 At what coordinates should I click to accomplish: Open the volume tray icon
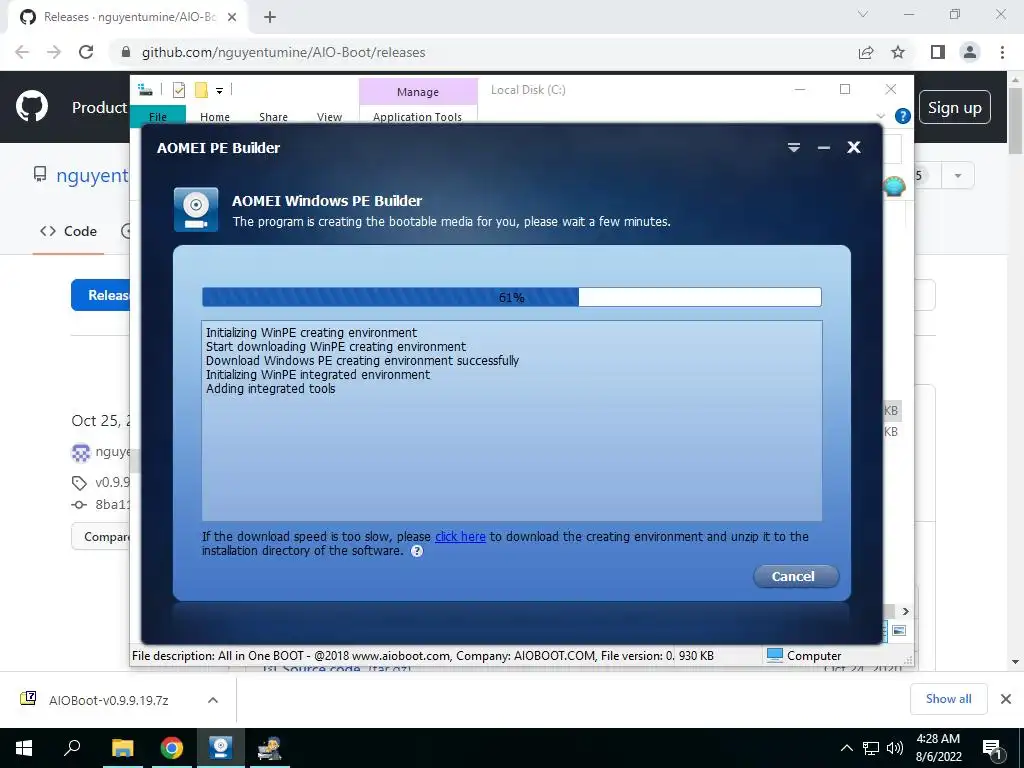click(895, 748)
